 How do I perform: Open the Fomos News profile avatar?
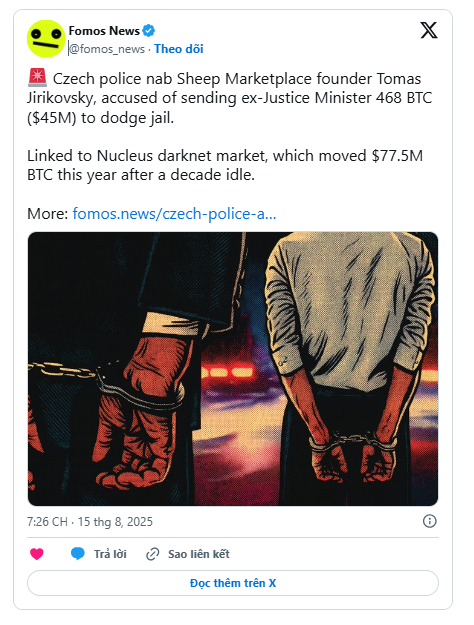click(x=46, y=39)
